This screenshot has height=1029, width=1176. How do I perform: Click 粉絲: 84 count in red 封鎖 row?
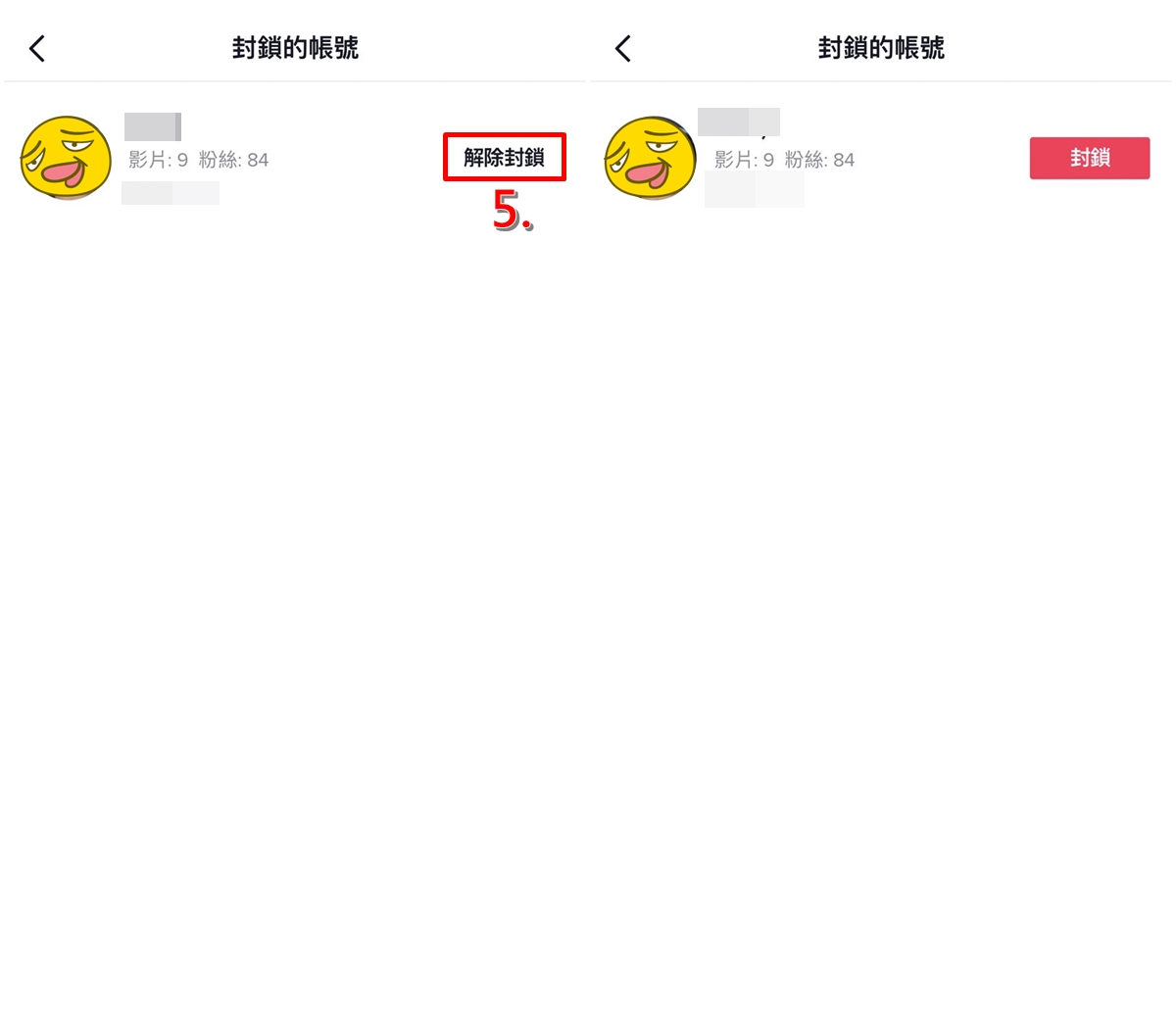[x=819, y=160]
